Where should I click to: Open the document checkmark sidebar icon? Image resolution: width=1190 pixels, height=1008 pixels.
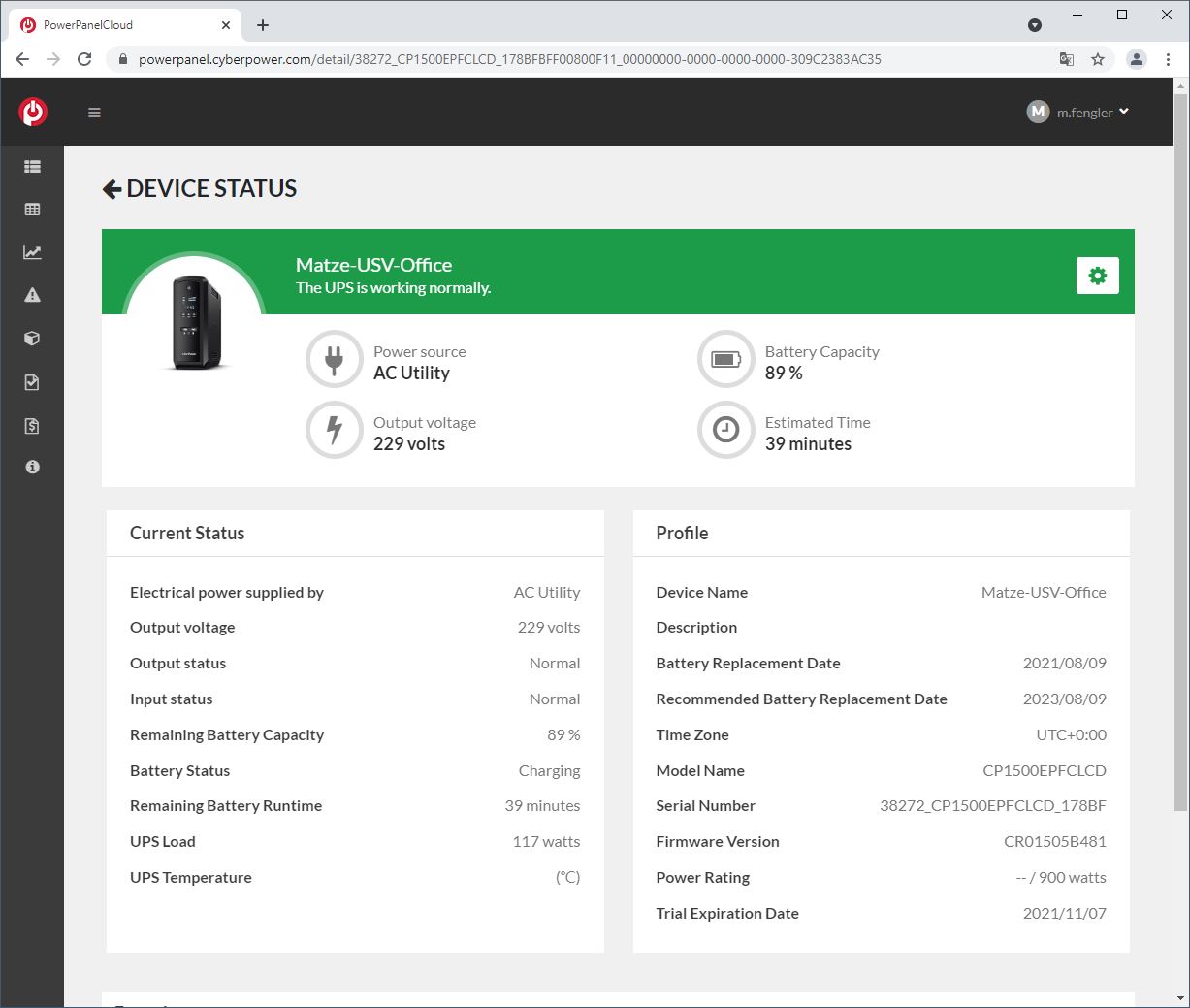(x=32, y=382)
